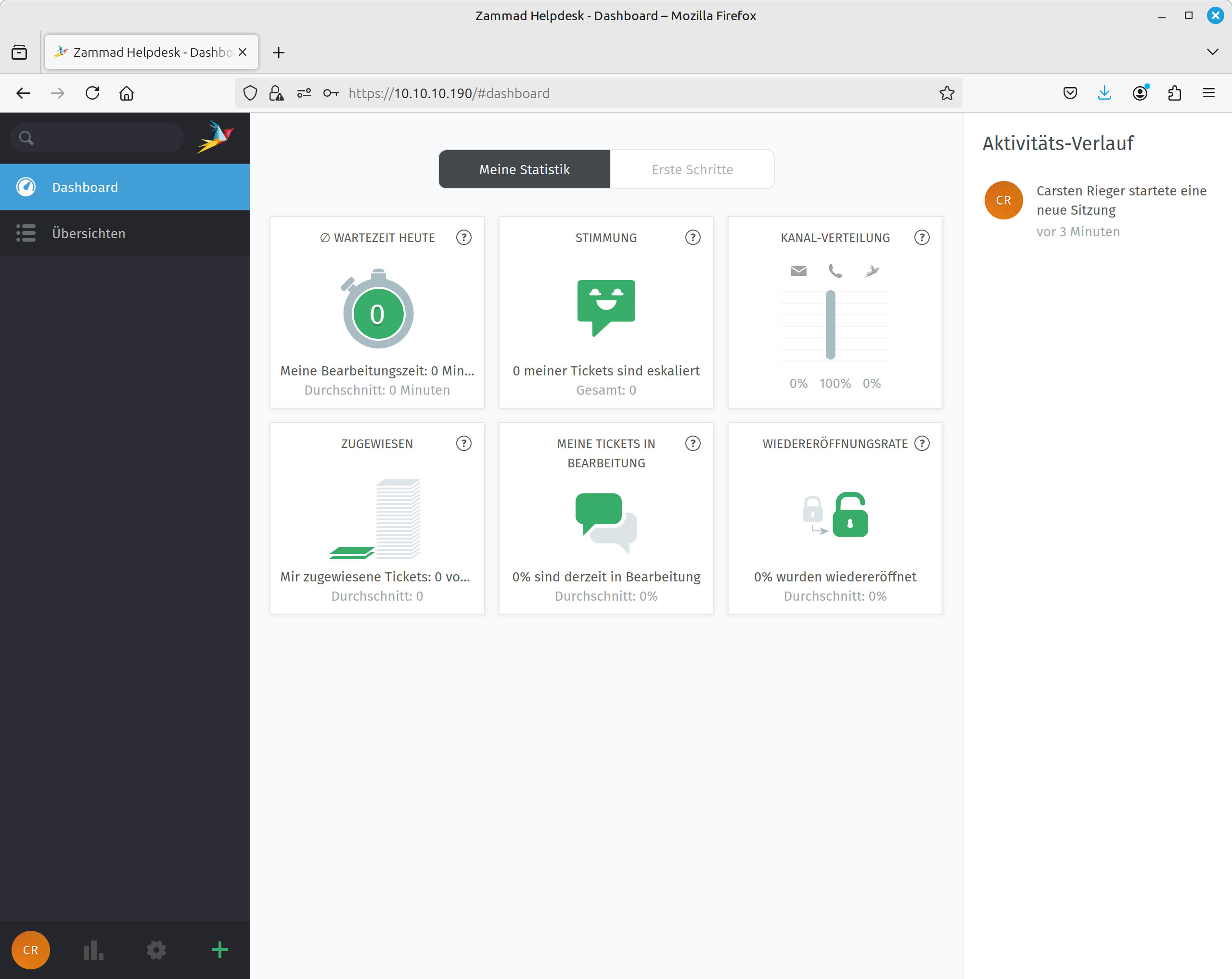The width and height of the screenshot is (1232, 979).
Task: Bookmark this page with the star icon
Action: (x=947, y=93)
